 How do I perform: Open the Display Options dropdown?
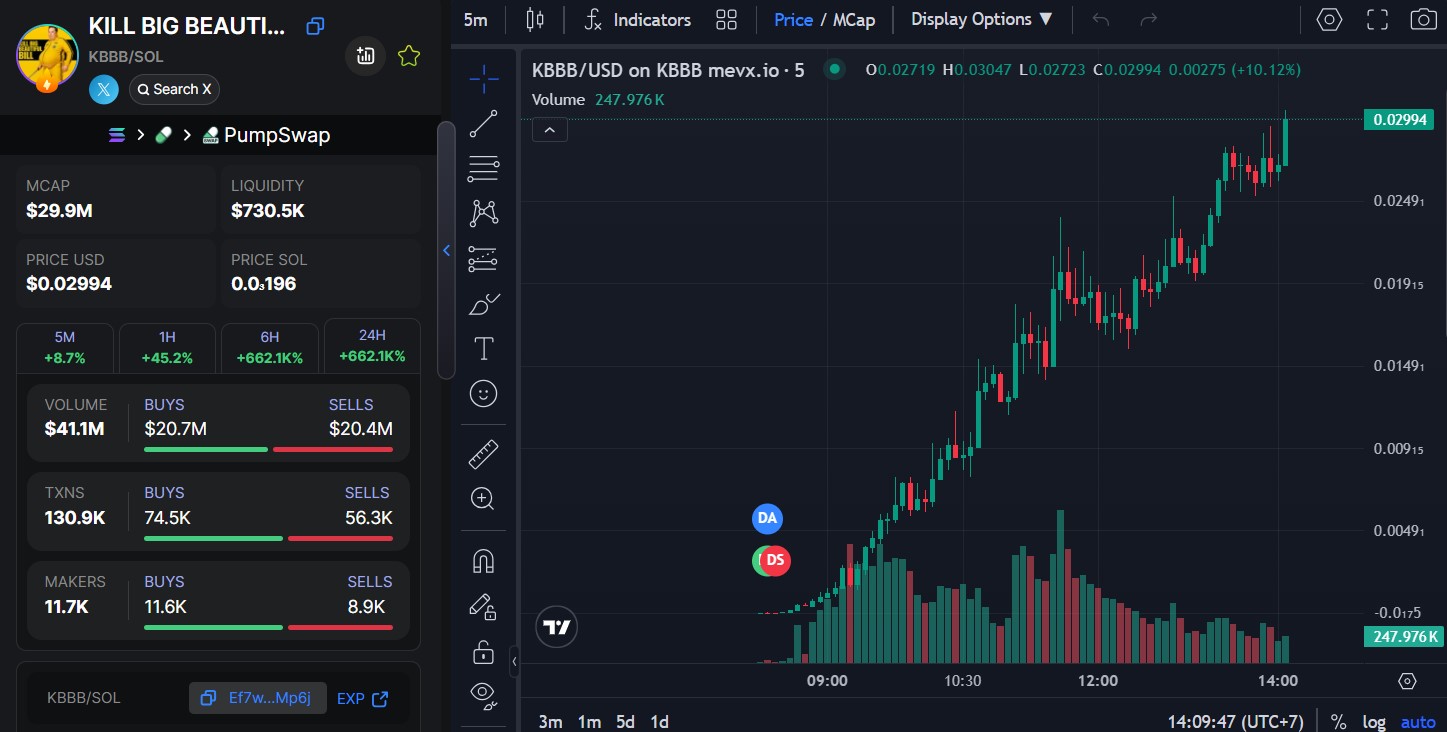pyautogui.click(x=981, y=19)
